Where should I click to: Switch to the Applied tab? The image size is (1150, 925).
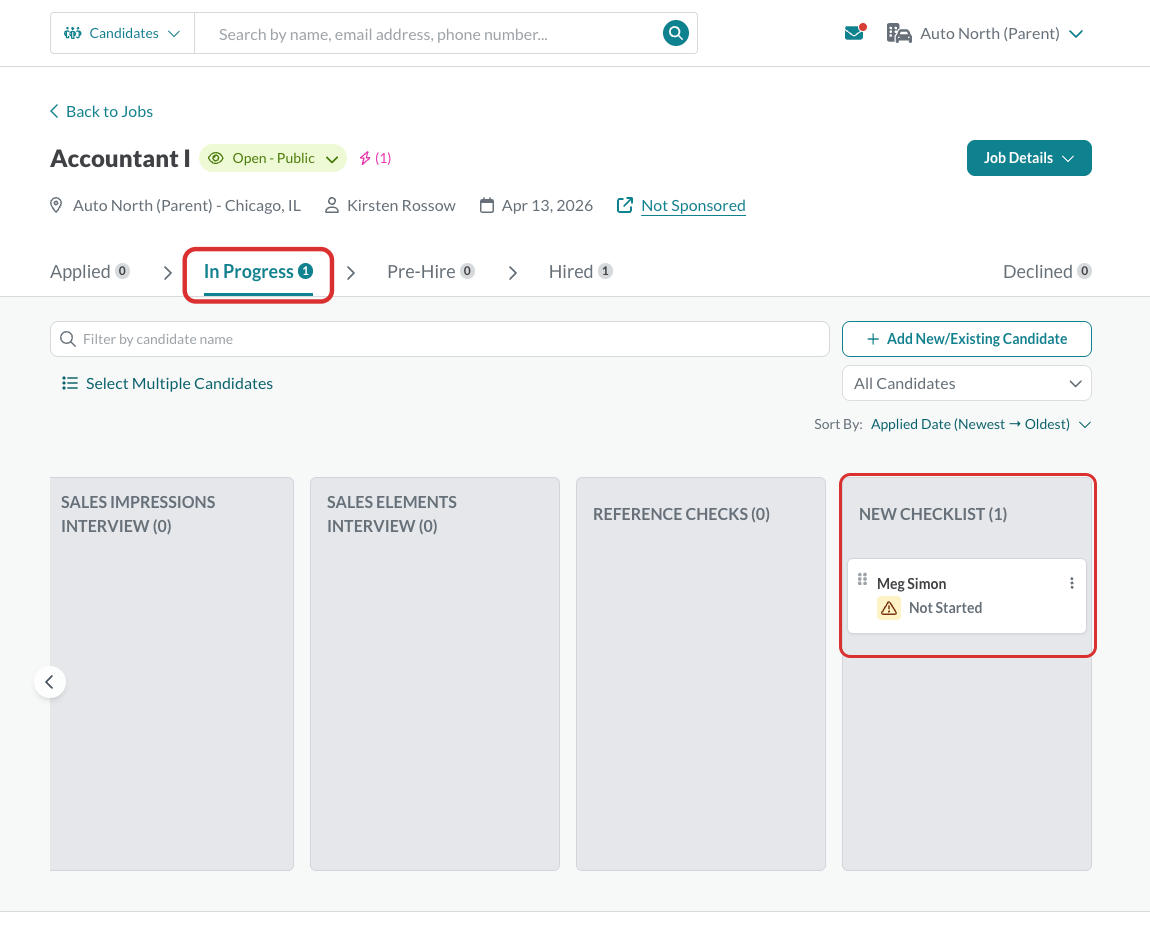89,271
